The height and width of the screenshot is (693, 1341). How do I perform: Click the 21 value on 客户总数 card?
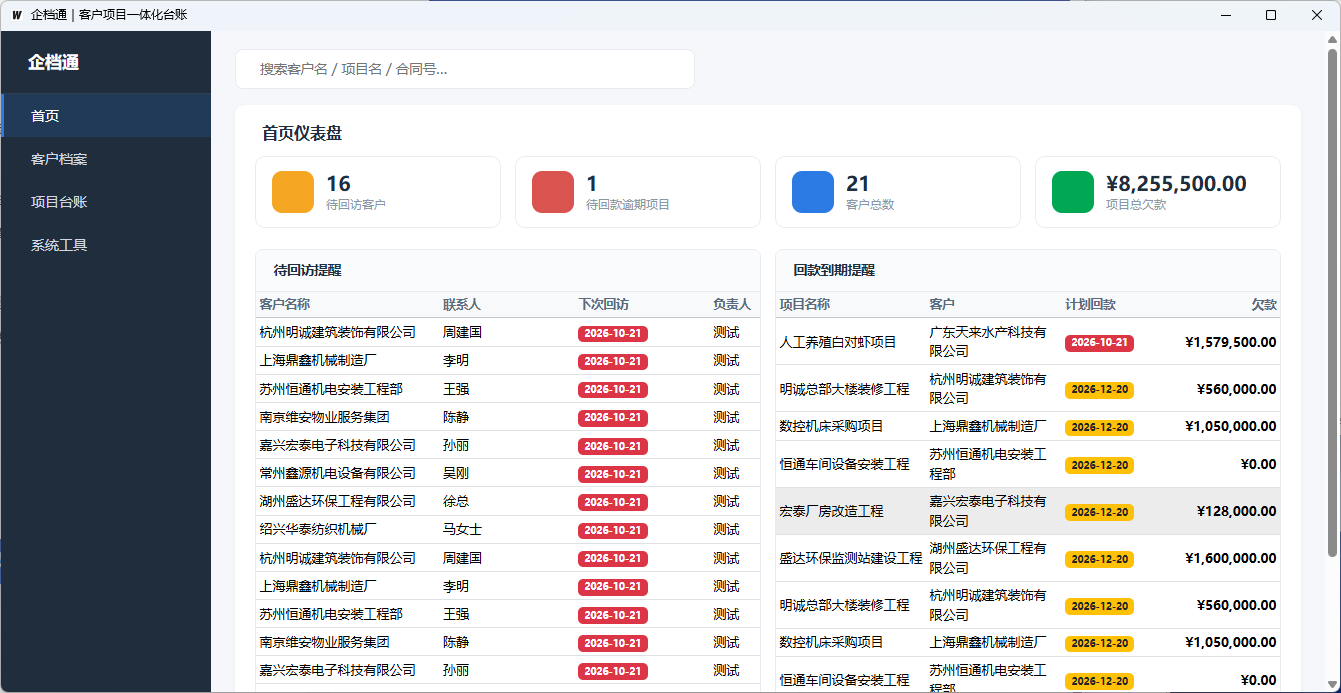pos(858,183)
